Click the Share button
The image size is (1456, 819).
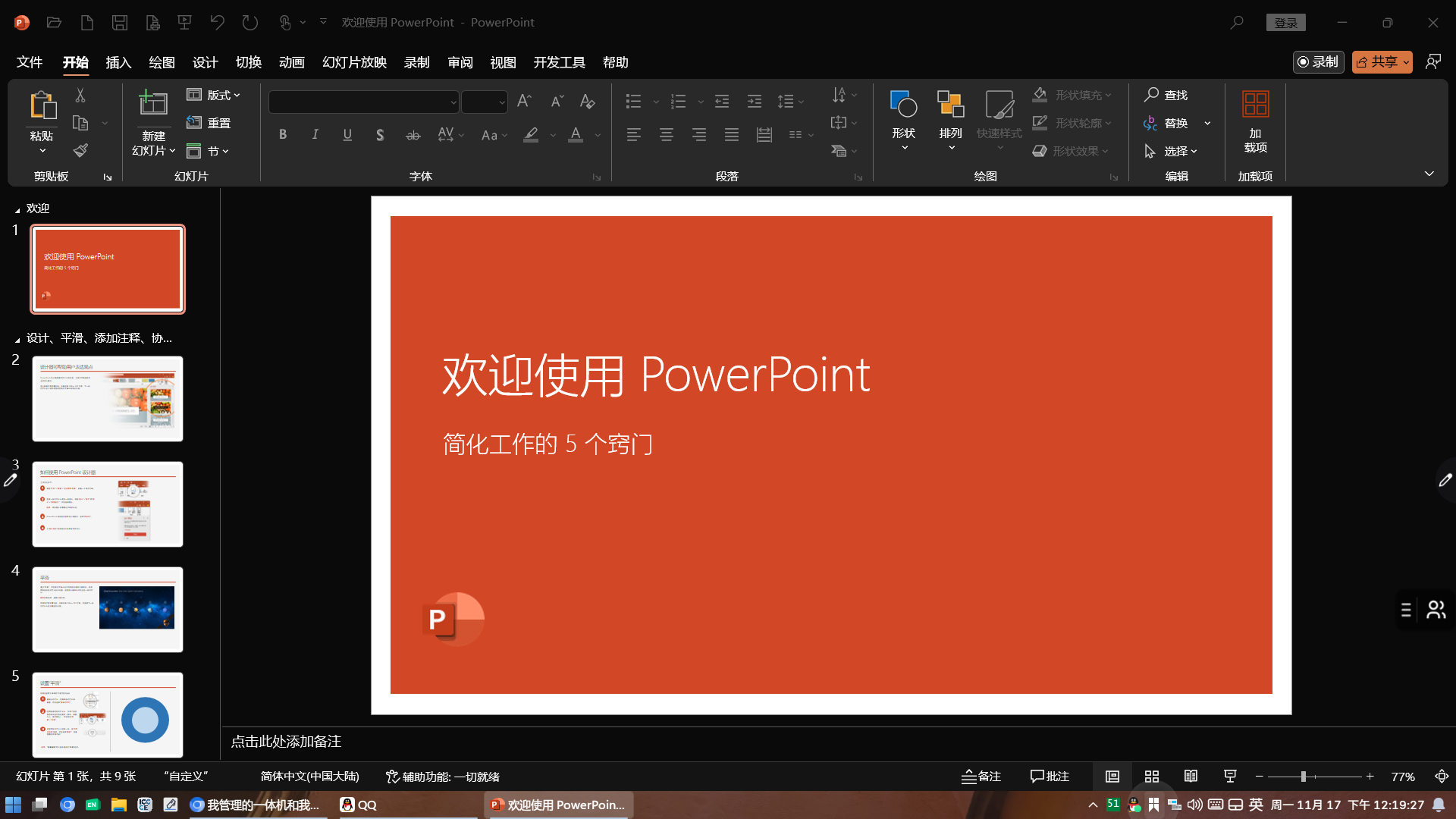click(1376, 62)
